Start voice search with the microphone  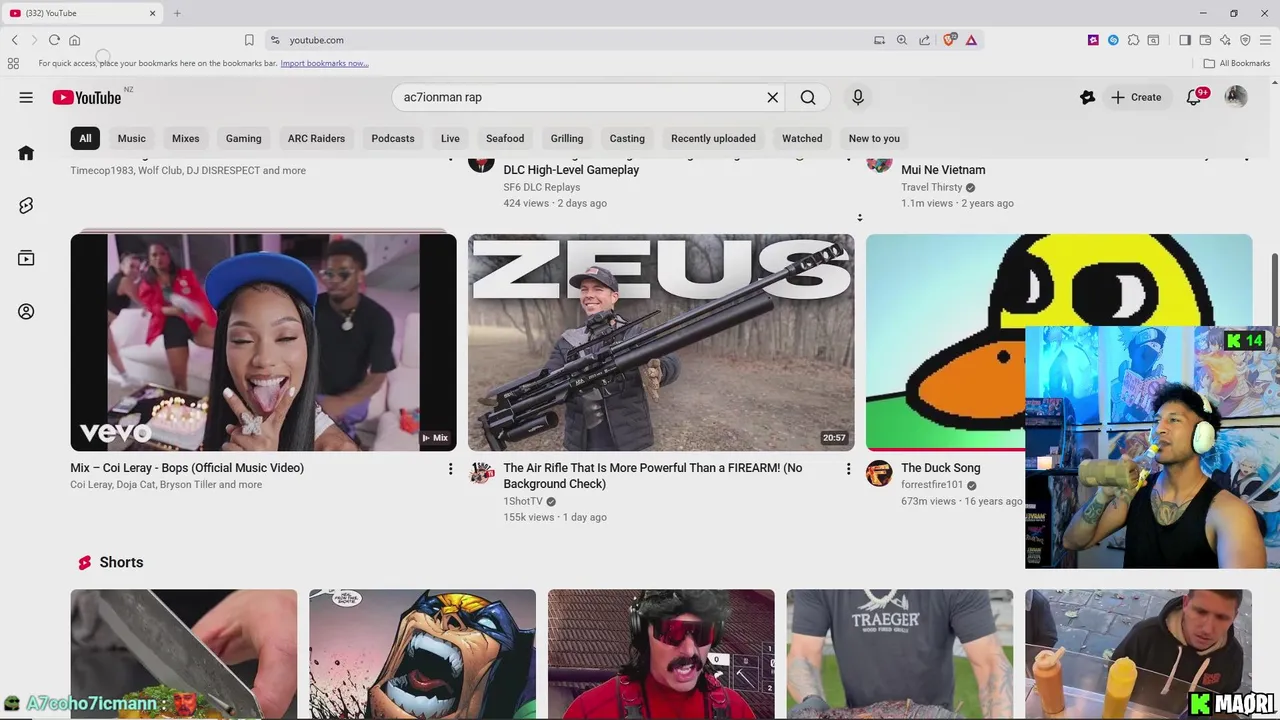[857, 97]
